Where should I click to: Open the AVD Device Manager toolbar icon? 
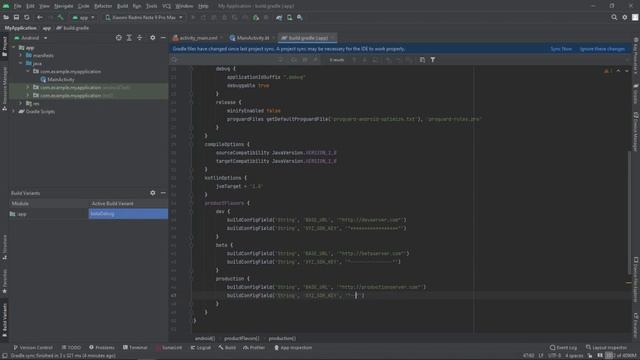click(289, 18)
